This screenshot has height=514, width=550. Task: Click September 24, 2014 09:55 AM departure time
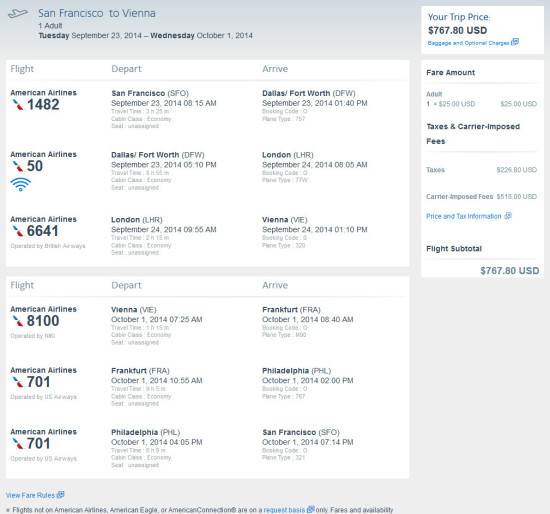tap(164, 229)
